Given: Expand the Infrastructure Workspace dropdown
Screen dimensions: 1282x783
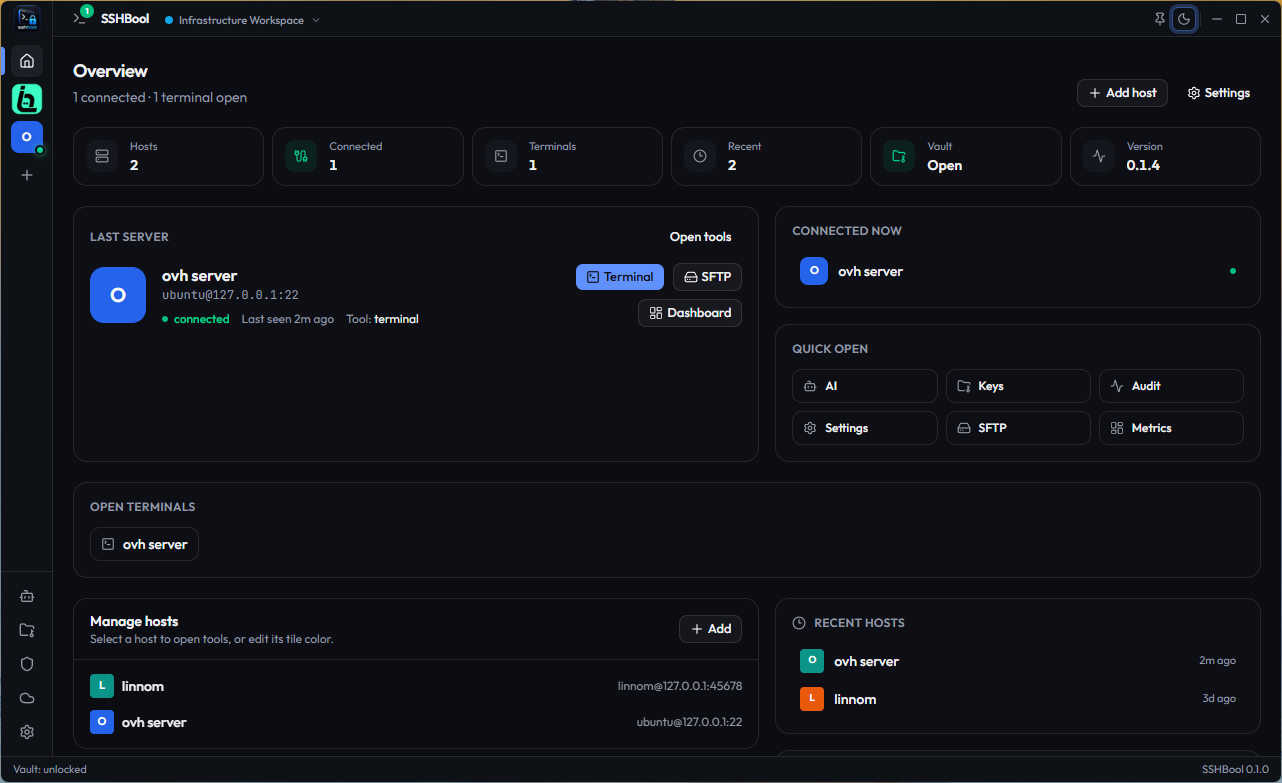Looking at the screenshot, I should (243, 20).
